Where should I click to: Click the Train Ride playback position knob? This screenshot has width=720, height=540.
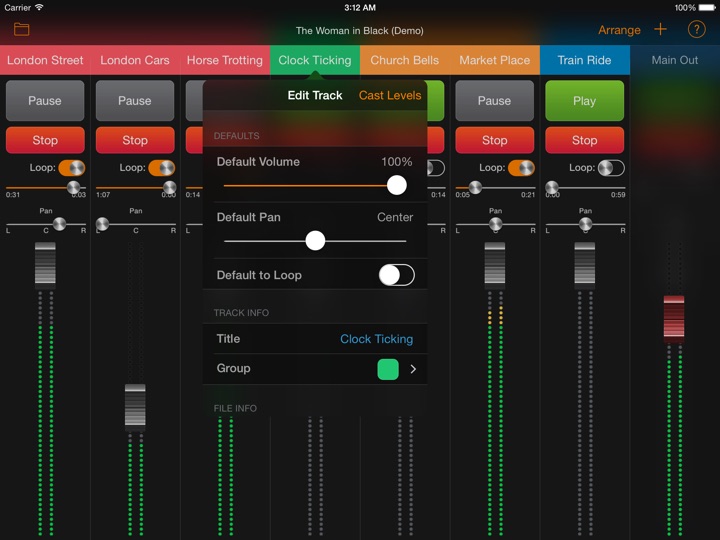pyautogui.click(x=552, y=187)
